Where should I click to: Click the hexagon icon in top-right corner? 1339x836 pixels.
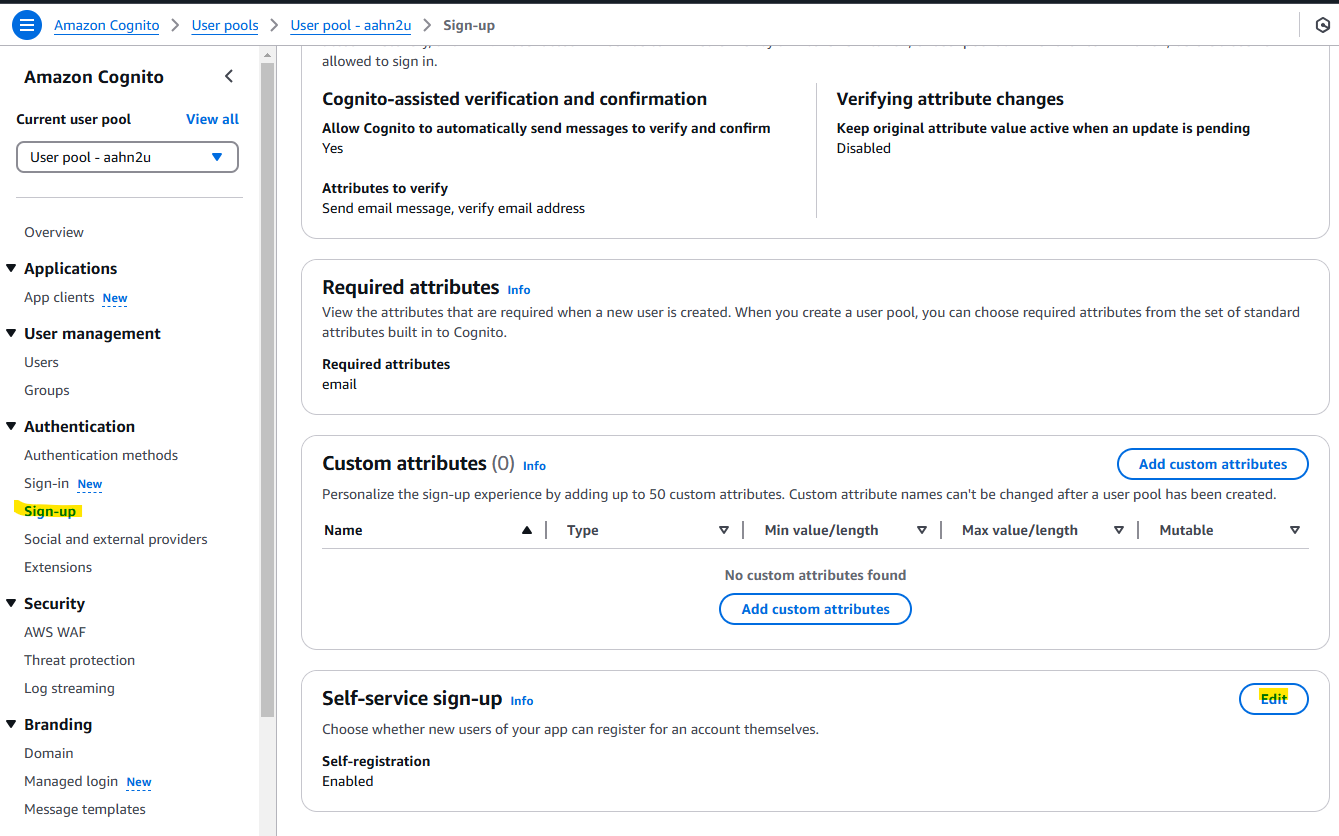(x=1322, y=25)
